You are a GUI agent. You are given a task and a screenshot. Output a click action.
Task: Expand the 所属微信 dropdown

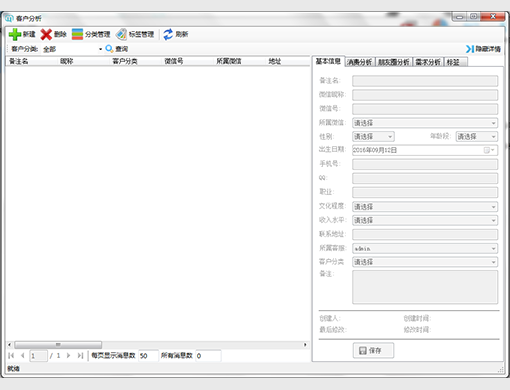[x=493, y=123]
